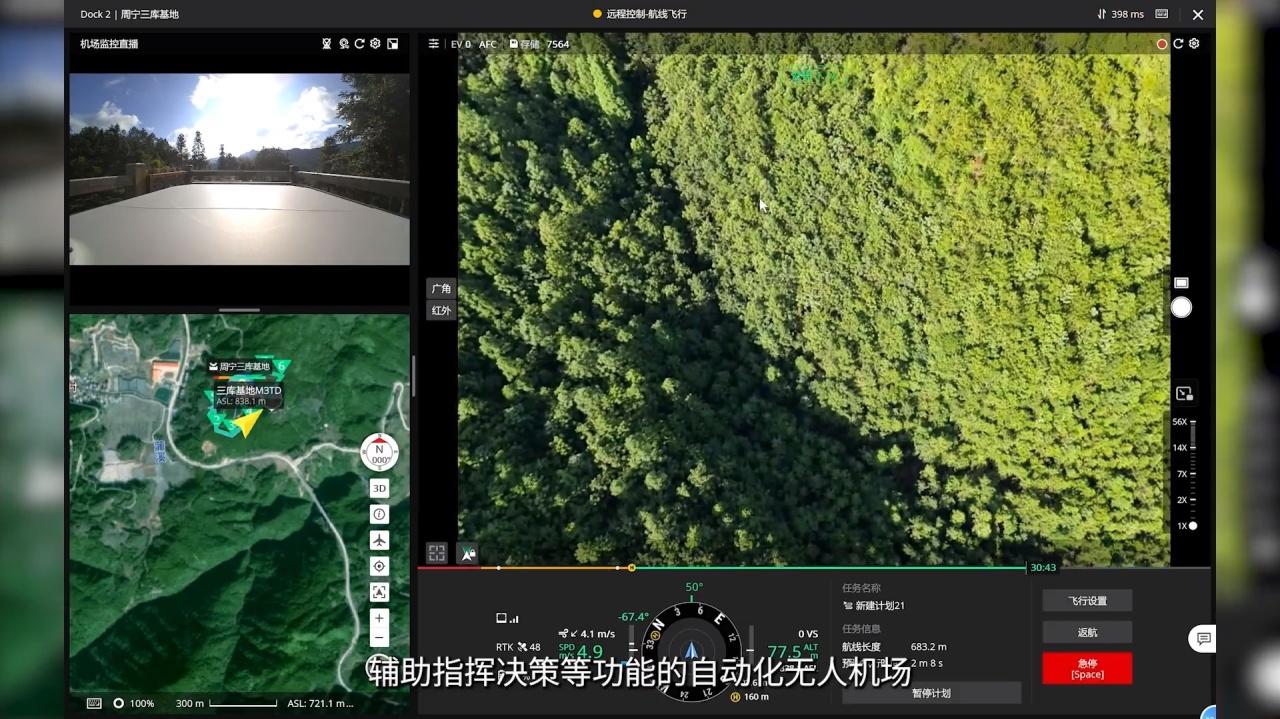Viewport: 1280px width, 719px height.
Task: Open dock live stream settings gear
Action: 375,44
